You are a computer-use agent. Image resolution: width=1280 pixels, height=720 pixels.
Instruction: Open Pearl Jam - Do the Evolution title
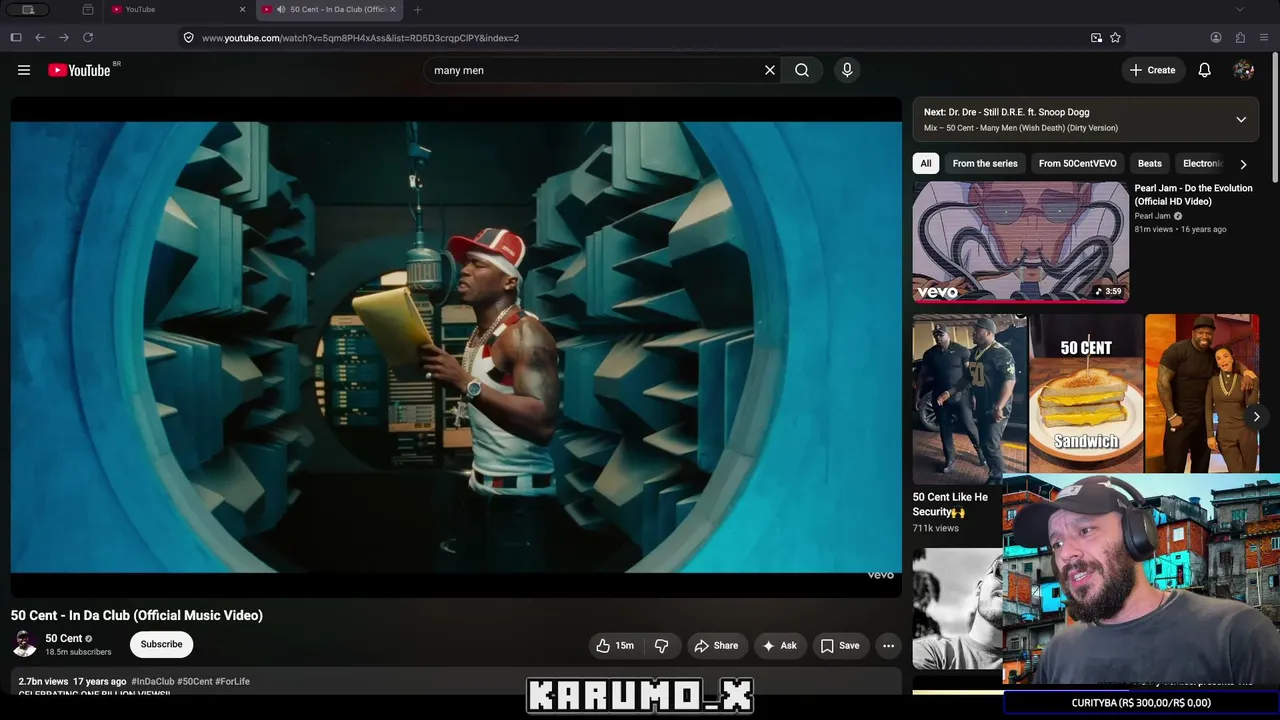click(1193, 195)
